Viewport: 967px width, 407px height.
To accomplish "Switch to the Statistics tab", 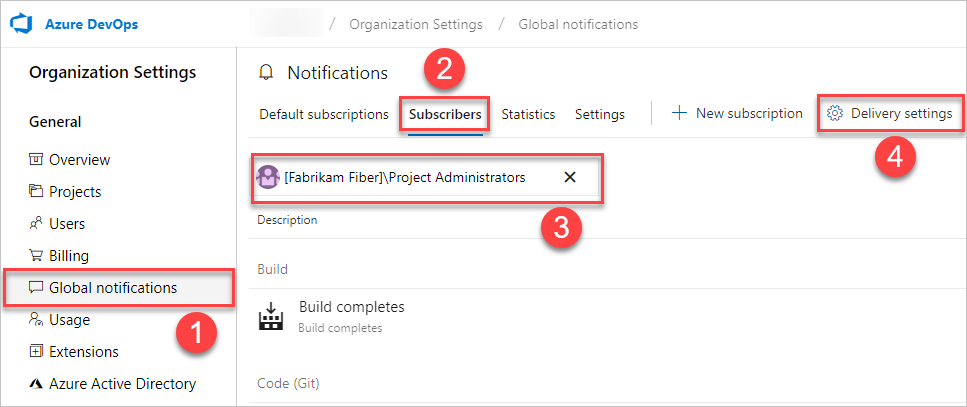I will pos(528,114).
